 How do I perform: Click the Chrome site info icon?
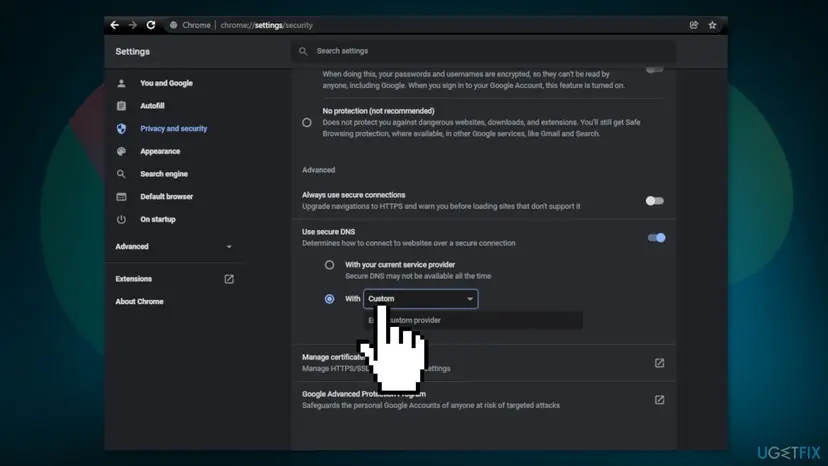pos(173,25)
